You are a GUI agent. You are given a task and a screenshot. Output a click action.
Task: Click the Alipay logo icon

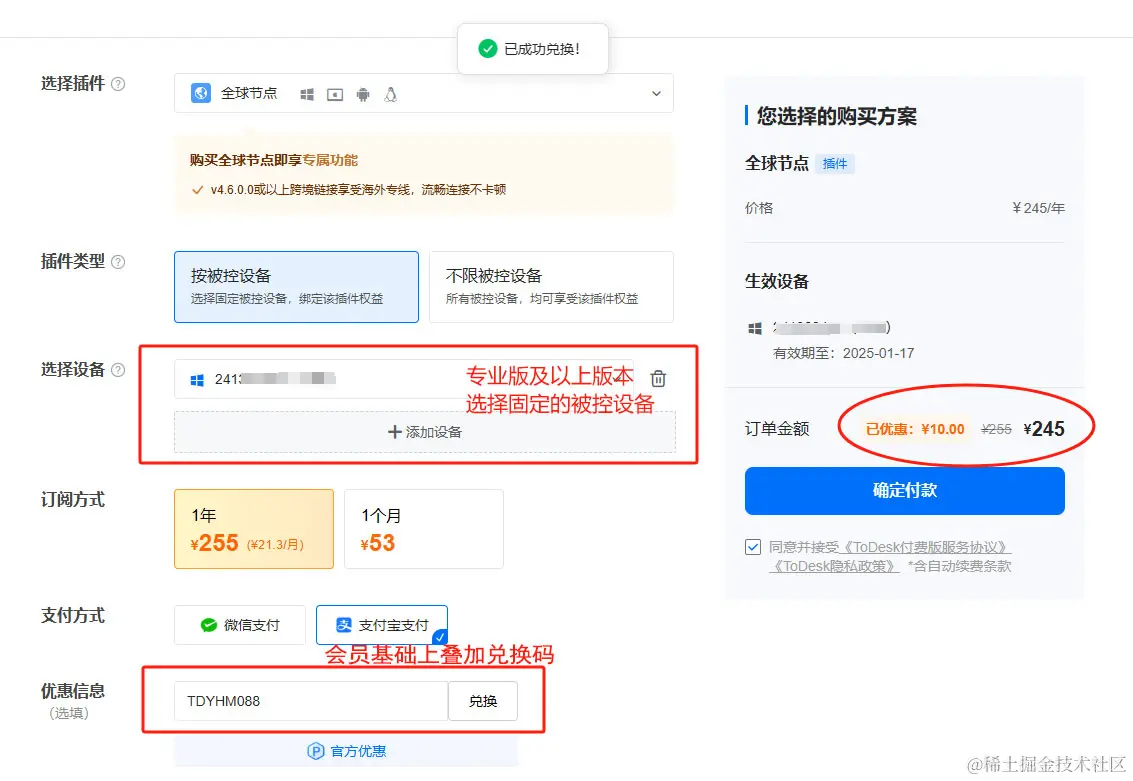pos(344,625)
